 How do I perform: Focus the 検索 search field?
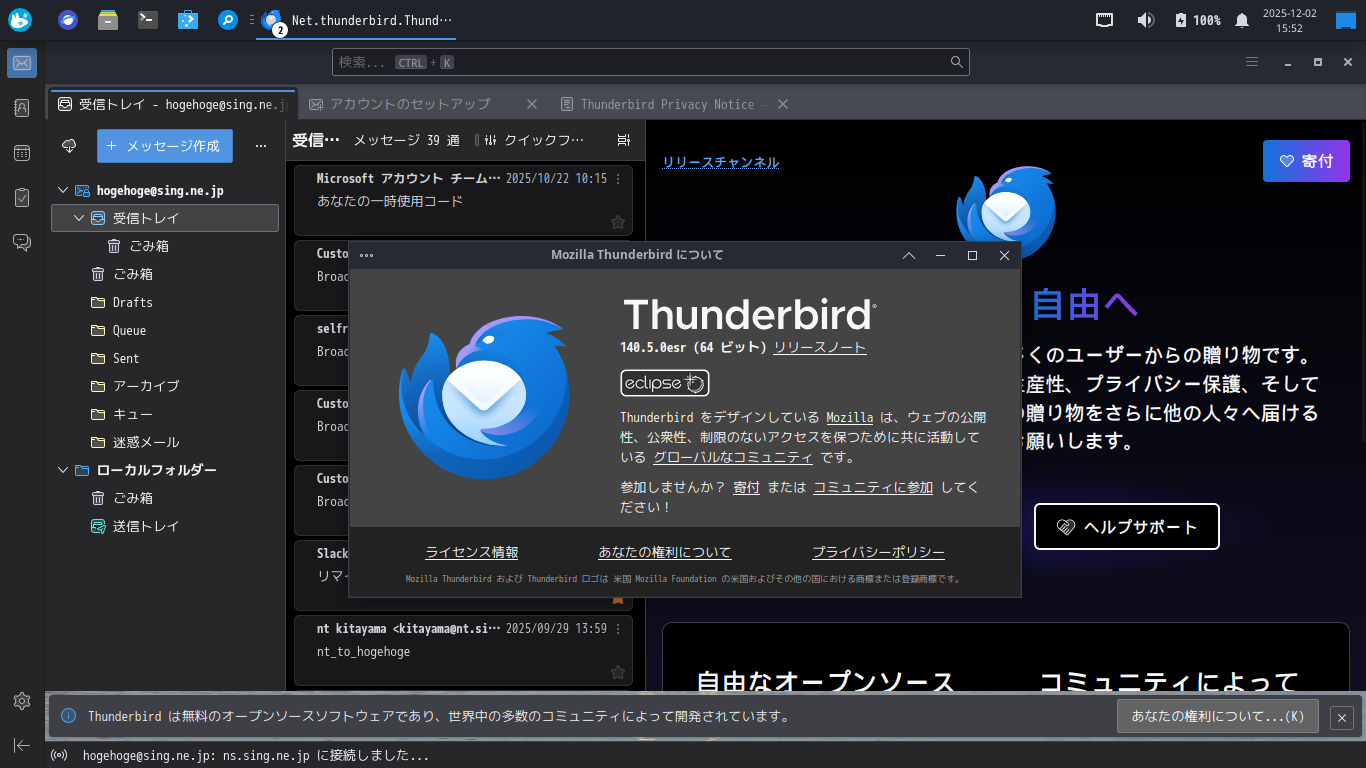(651, 62)
